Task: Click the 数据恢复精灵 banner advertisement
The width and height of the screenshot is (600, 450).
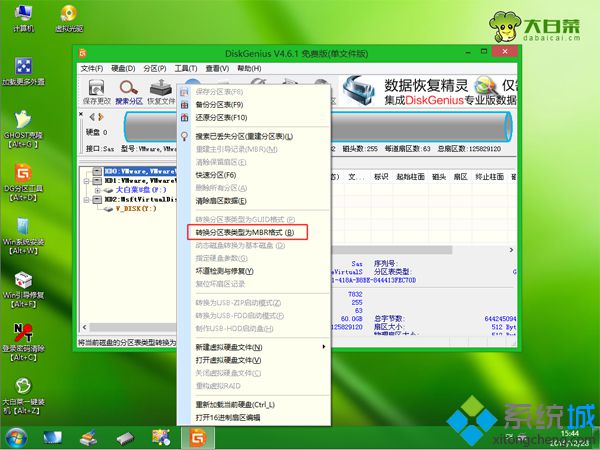Action: click(x=428, y=91)
